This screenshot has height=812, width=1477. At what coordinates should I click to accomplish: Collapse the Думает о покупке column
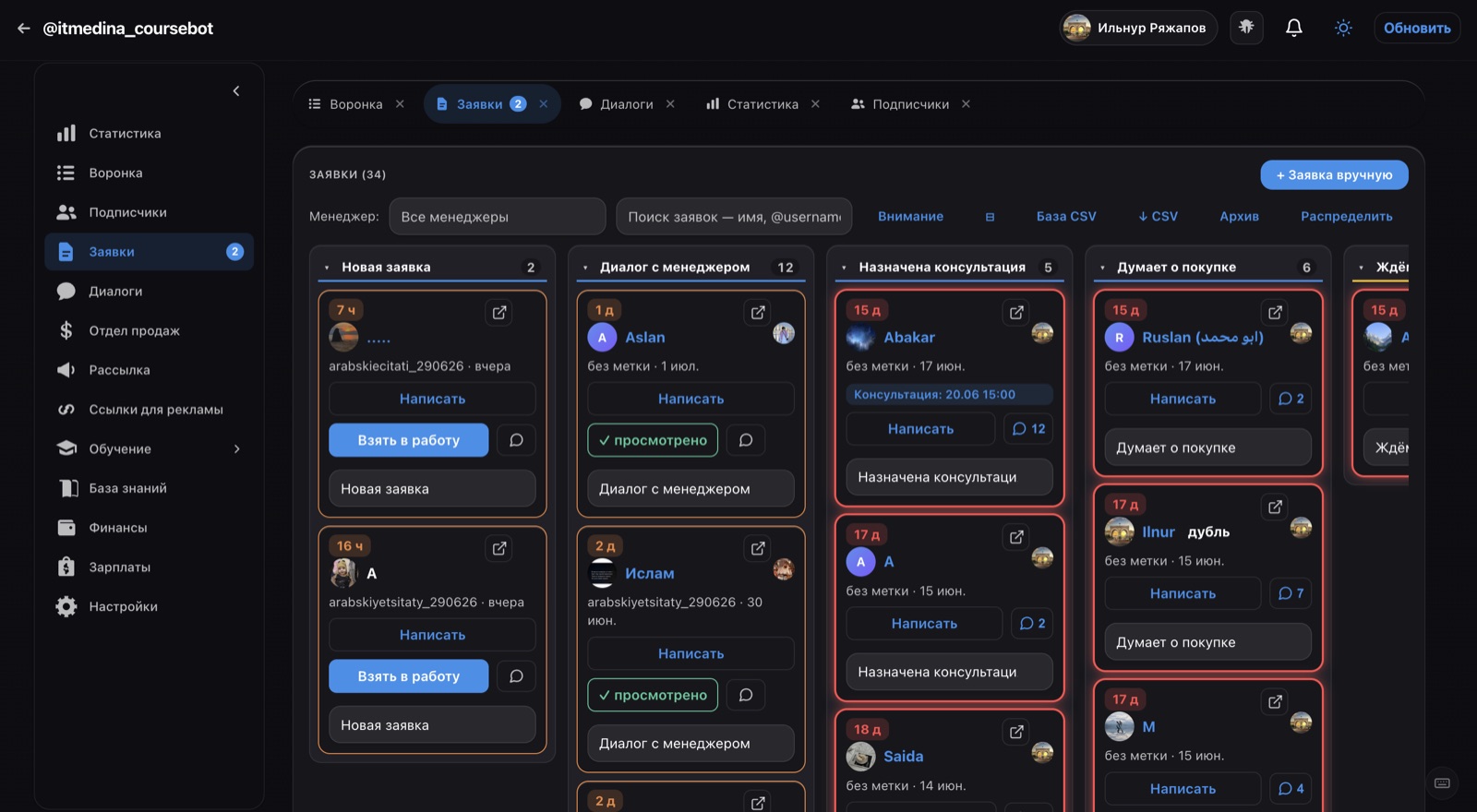(1102, 268)
